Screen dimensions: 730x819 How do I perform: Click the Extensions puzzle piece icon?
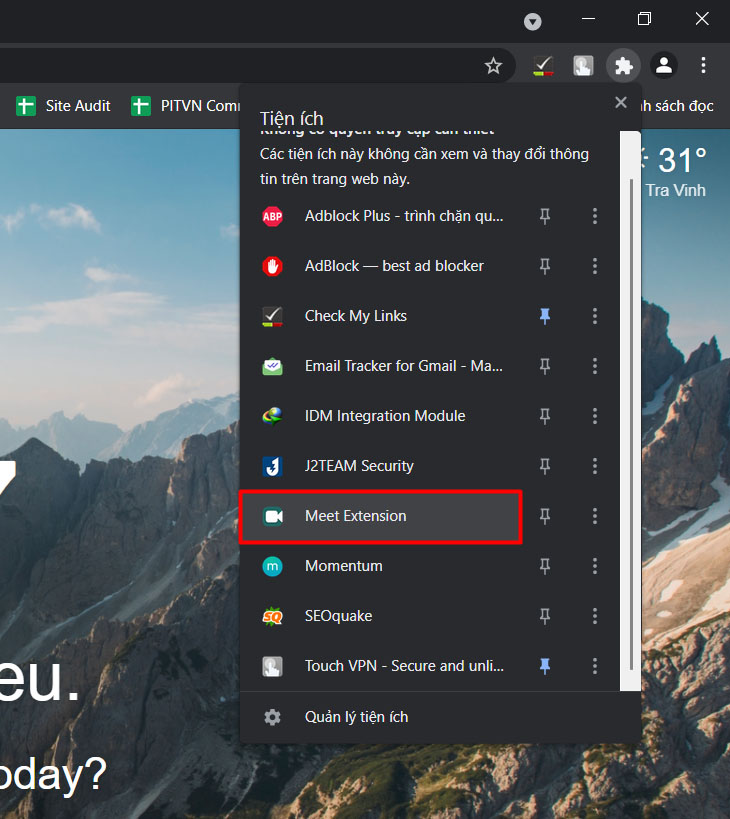(624, 66)
